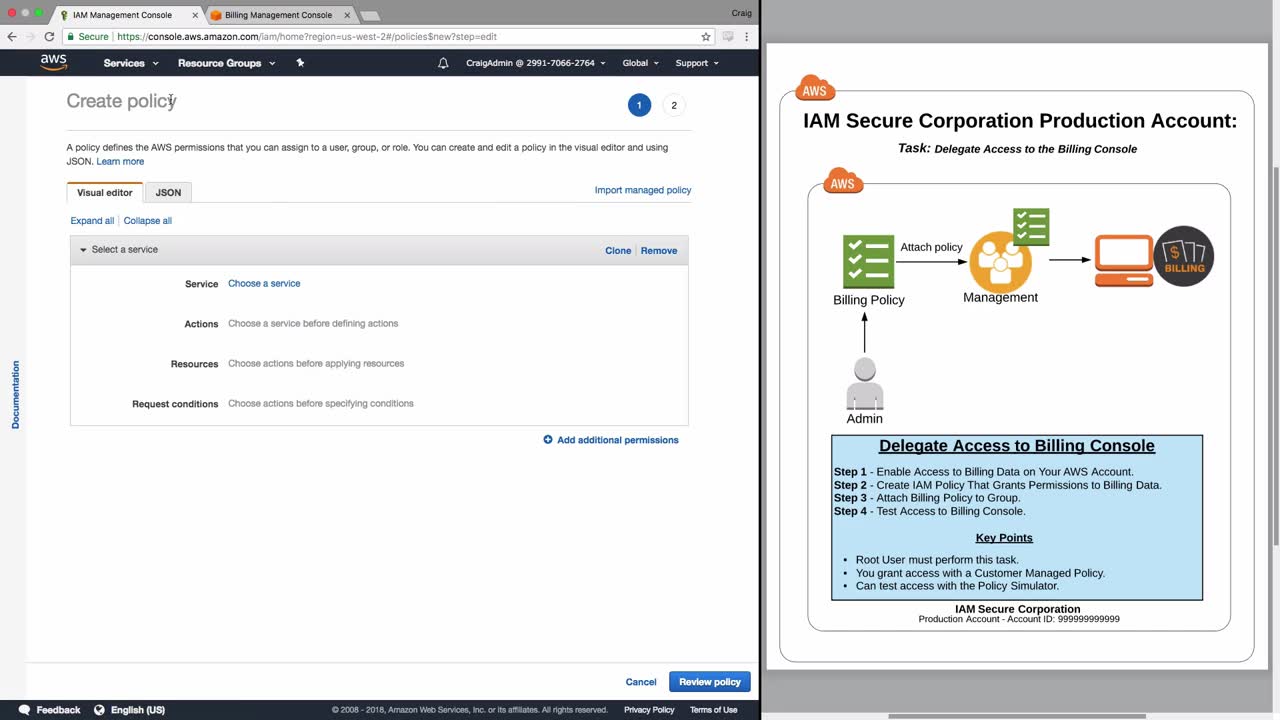Click the Learn more link
The image size is (1280, 720).
[x=120, y=161]
